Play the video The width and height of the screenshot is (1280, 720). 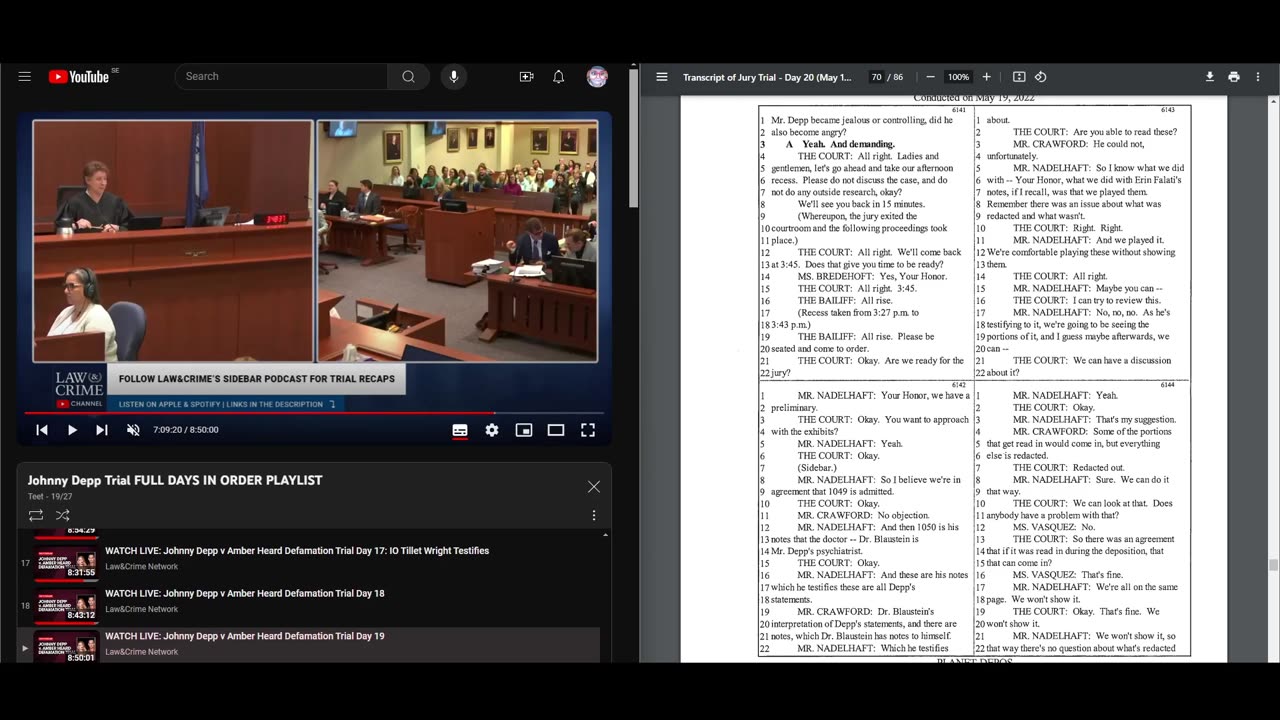[72, 430]
